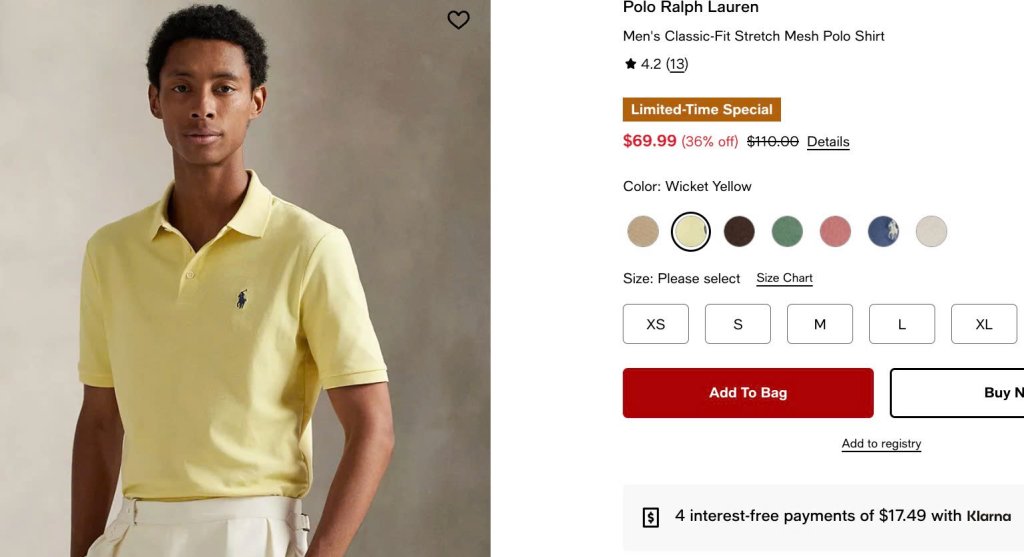Choose the dark brown color swatch

click(x=739, y=231)
